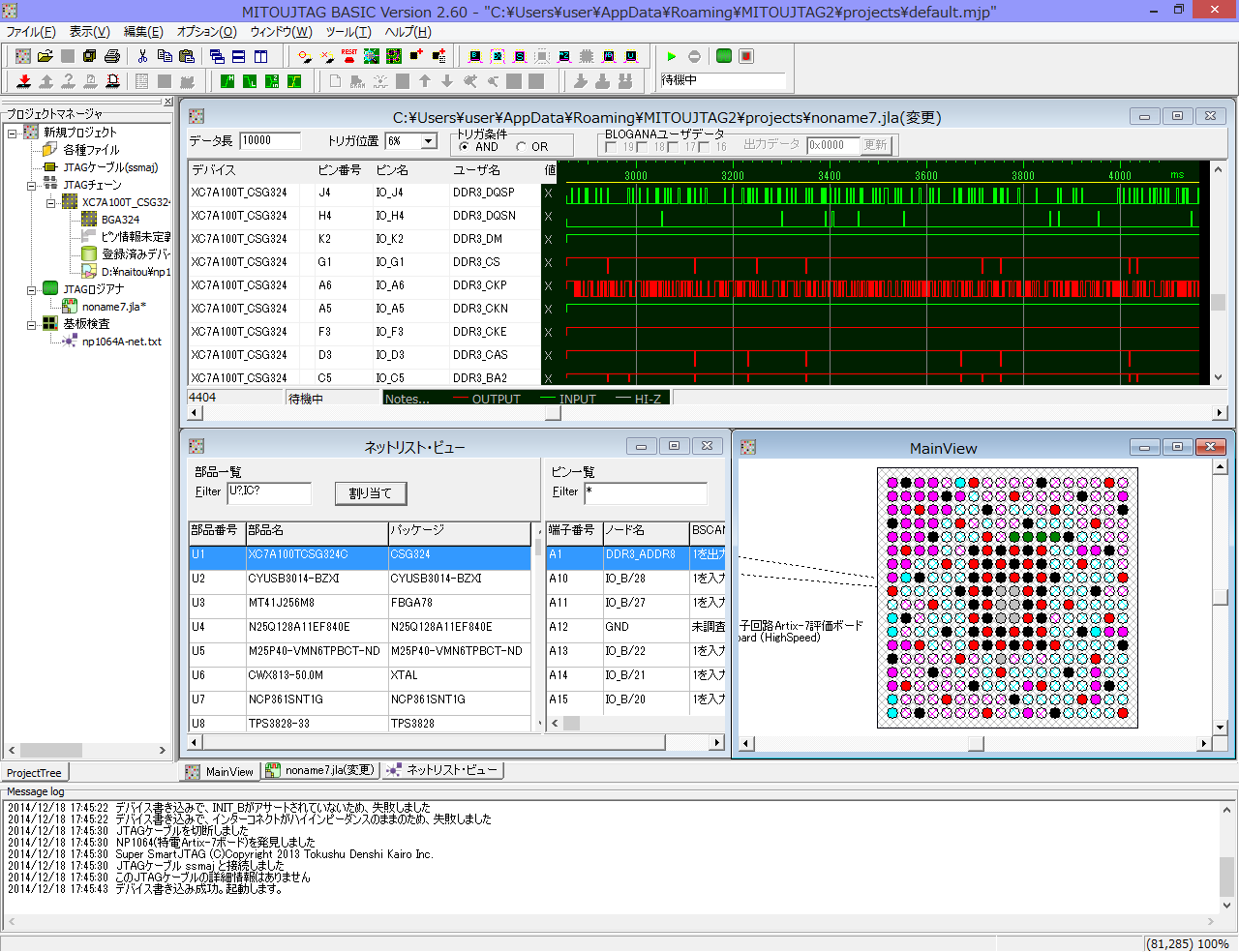The image size is (1239, 952).
Task: Click the waveform horizontal scrollbar thumb
Action: 553,413
